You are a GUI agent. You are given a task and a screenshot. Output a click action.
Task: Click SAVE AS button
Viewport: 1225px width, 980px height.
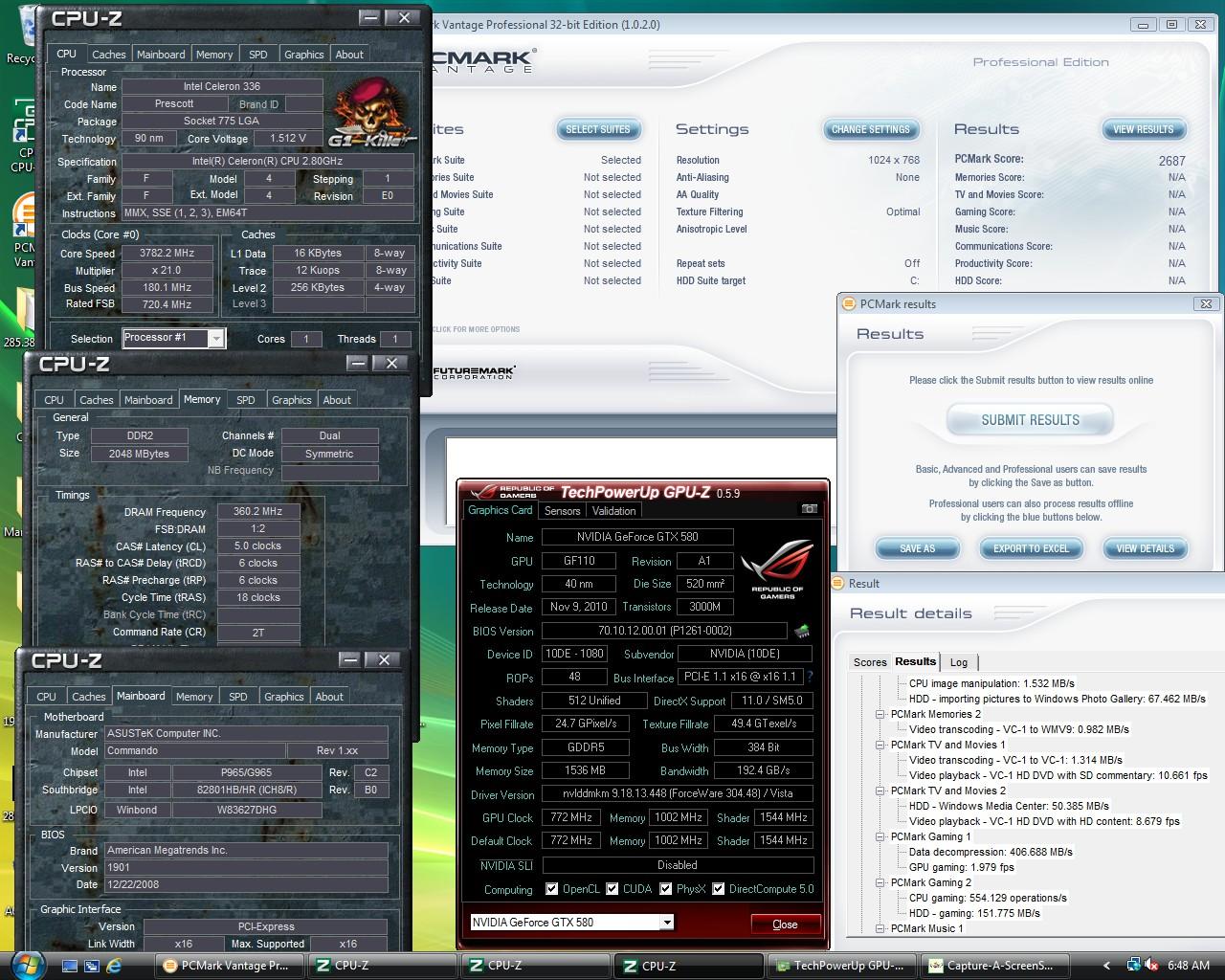917,548
